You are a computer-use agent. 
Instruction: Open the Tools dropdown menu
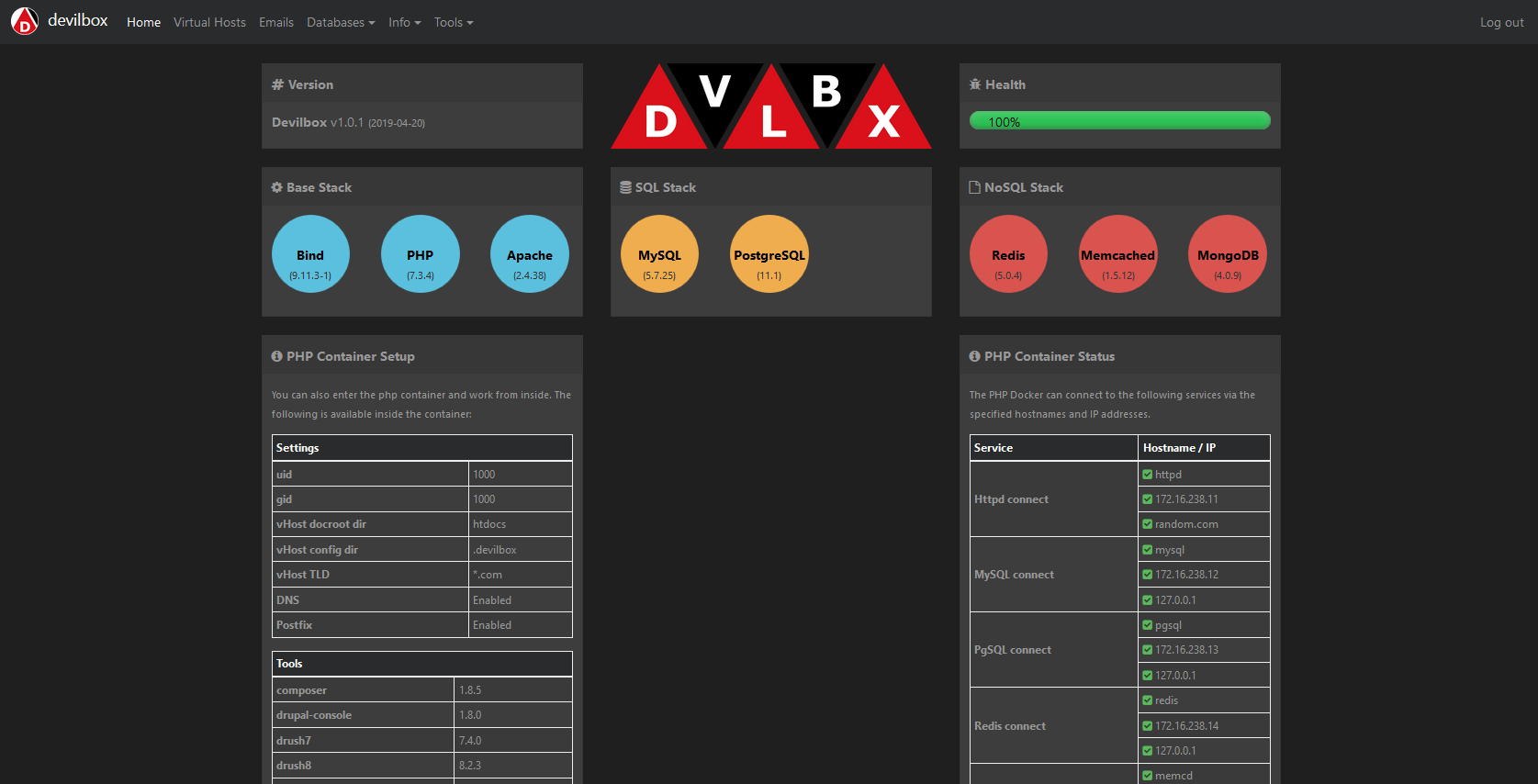454,22
